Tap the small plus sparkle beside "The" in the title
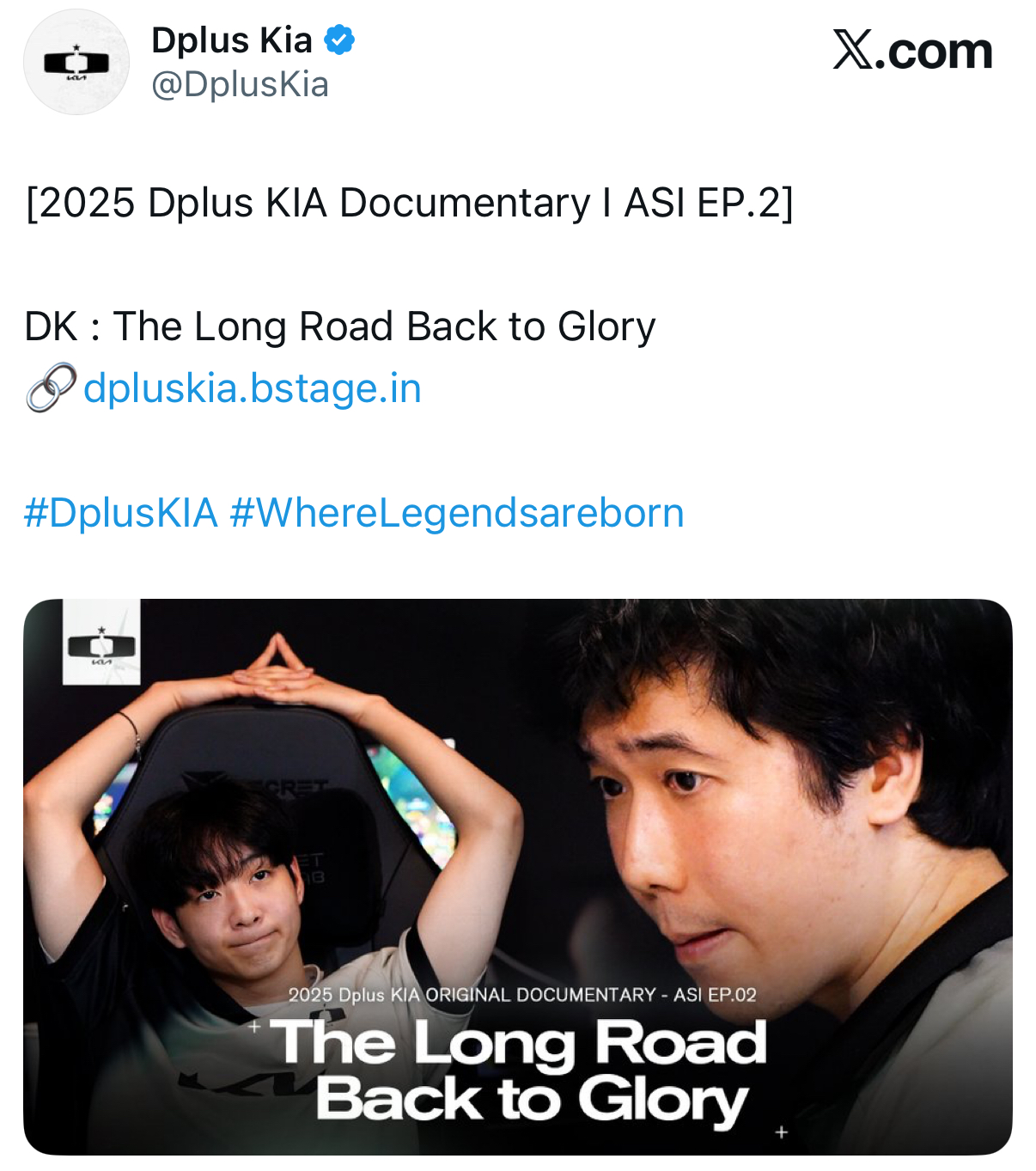Screen dimensions: 1036x1171 254,1026
